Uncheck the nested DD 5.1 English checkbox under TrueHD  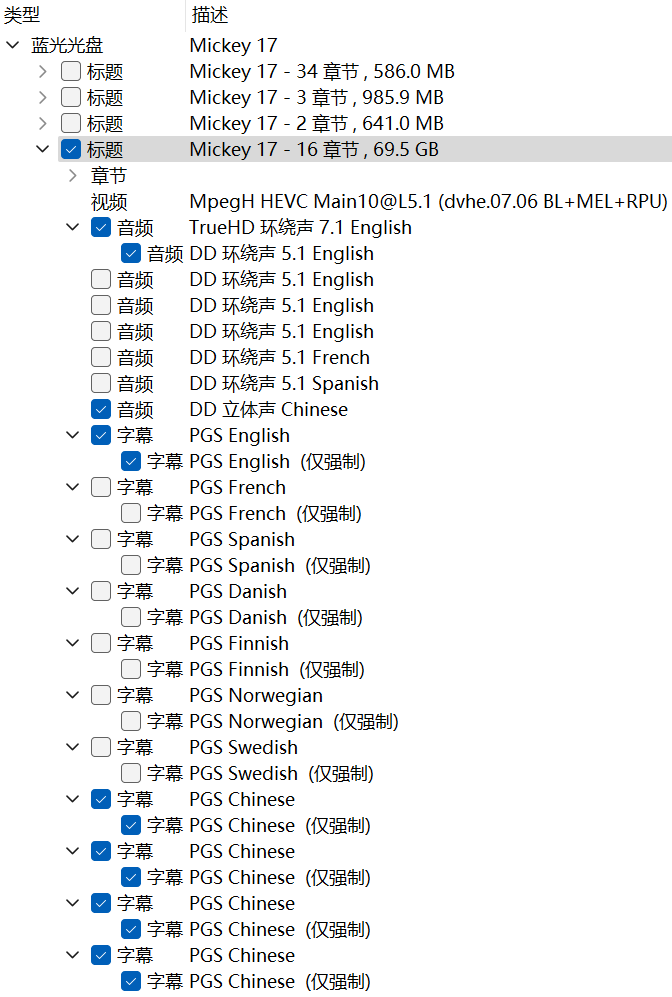[130, 254]
